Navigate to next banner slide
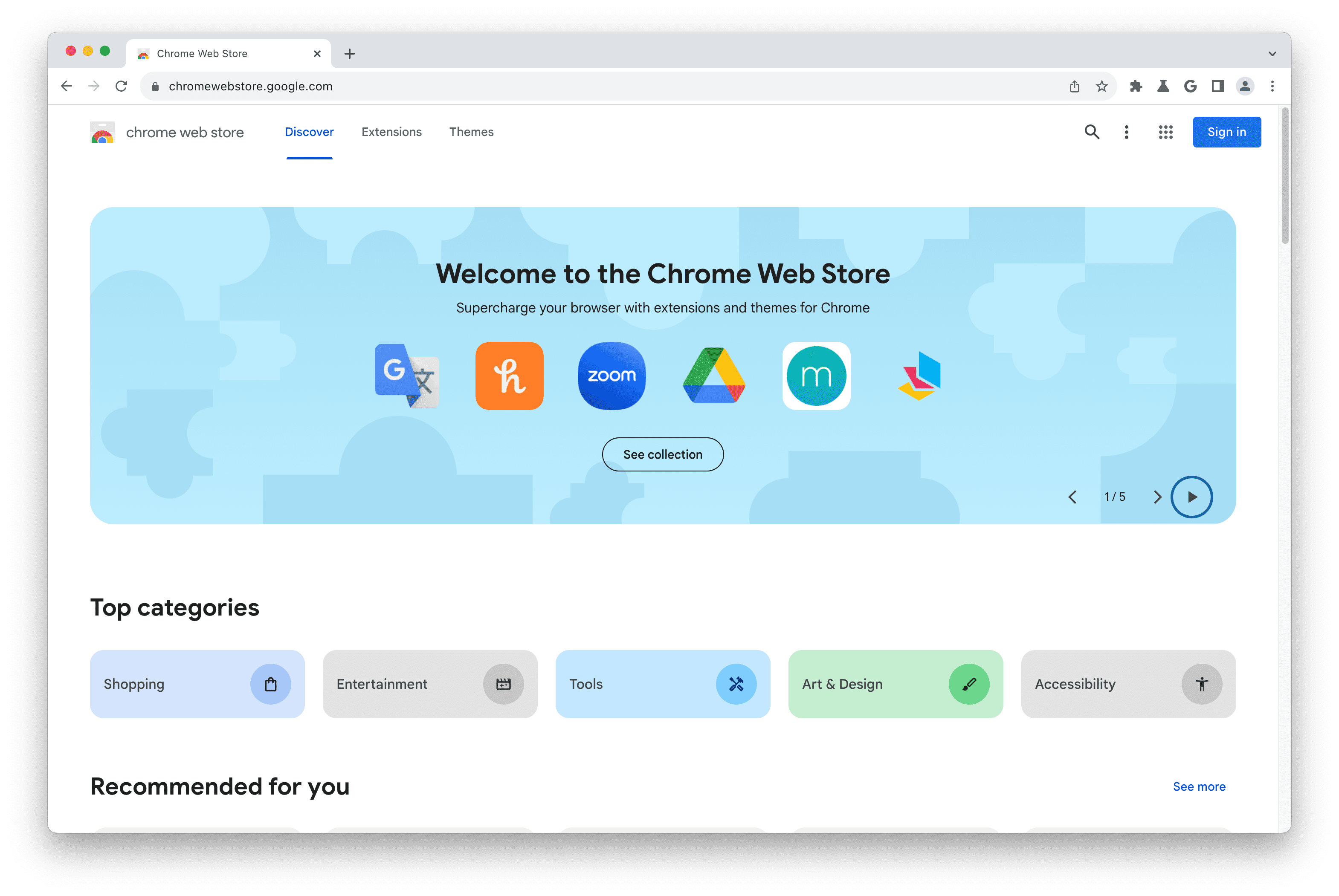Viewport: 1339px width, 896px height. 1156,497
